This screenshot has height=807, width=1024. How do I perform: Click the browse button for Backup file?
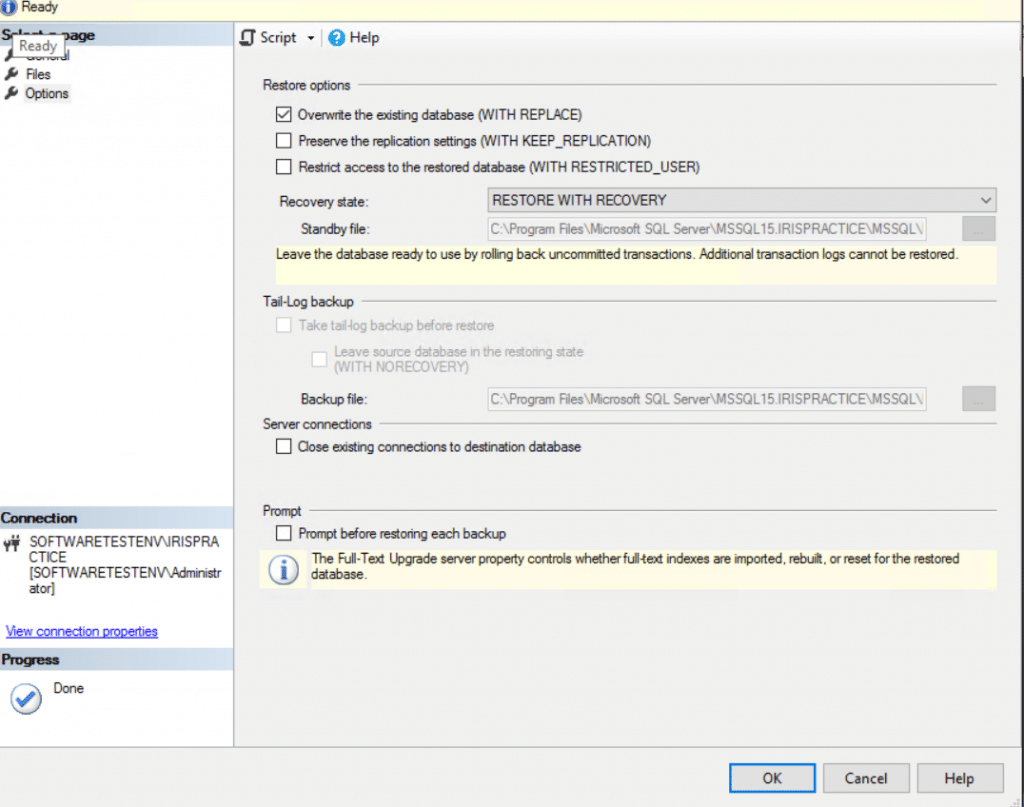(x=978, y=399)
